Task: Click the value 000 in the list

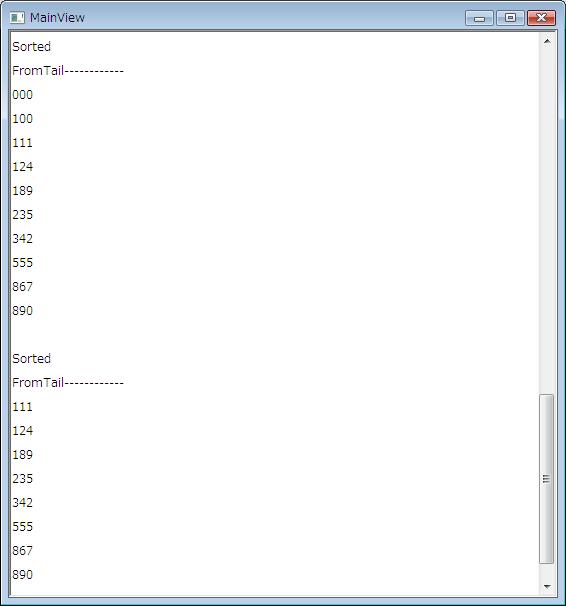Action: tap(22, 95)
